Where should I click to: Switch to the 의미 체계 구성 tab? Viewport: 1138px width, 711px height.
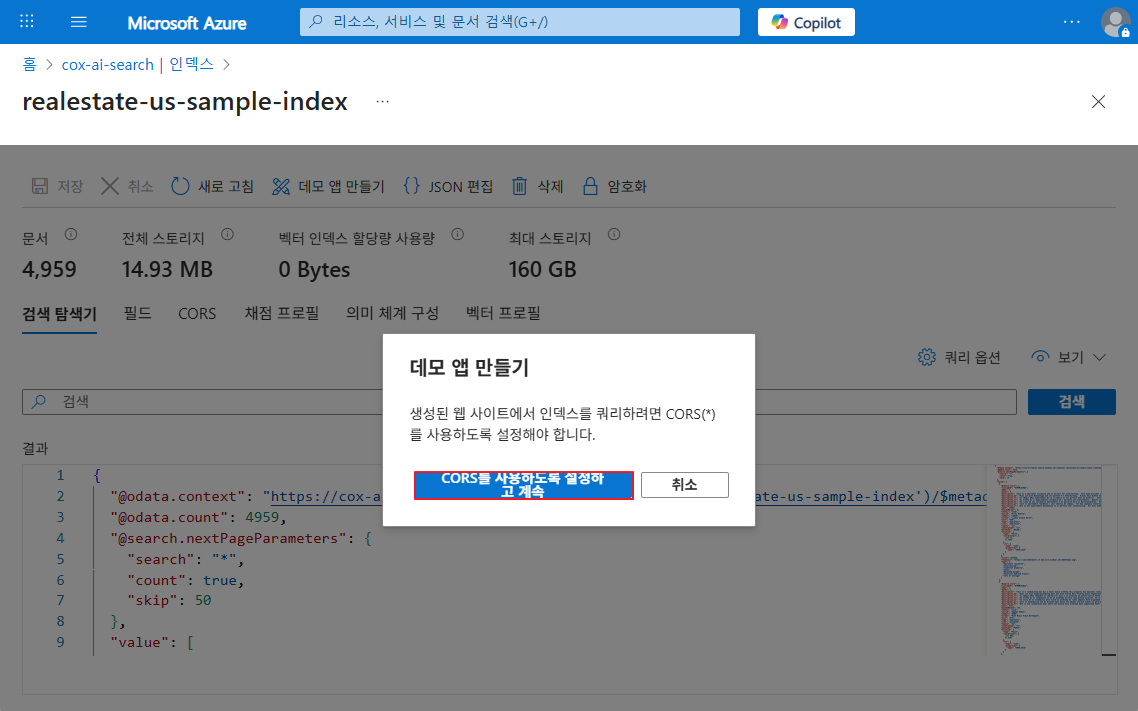pyautogui.click(x=393, y=313)
